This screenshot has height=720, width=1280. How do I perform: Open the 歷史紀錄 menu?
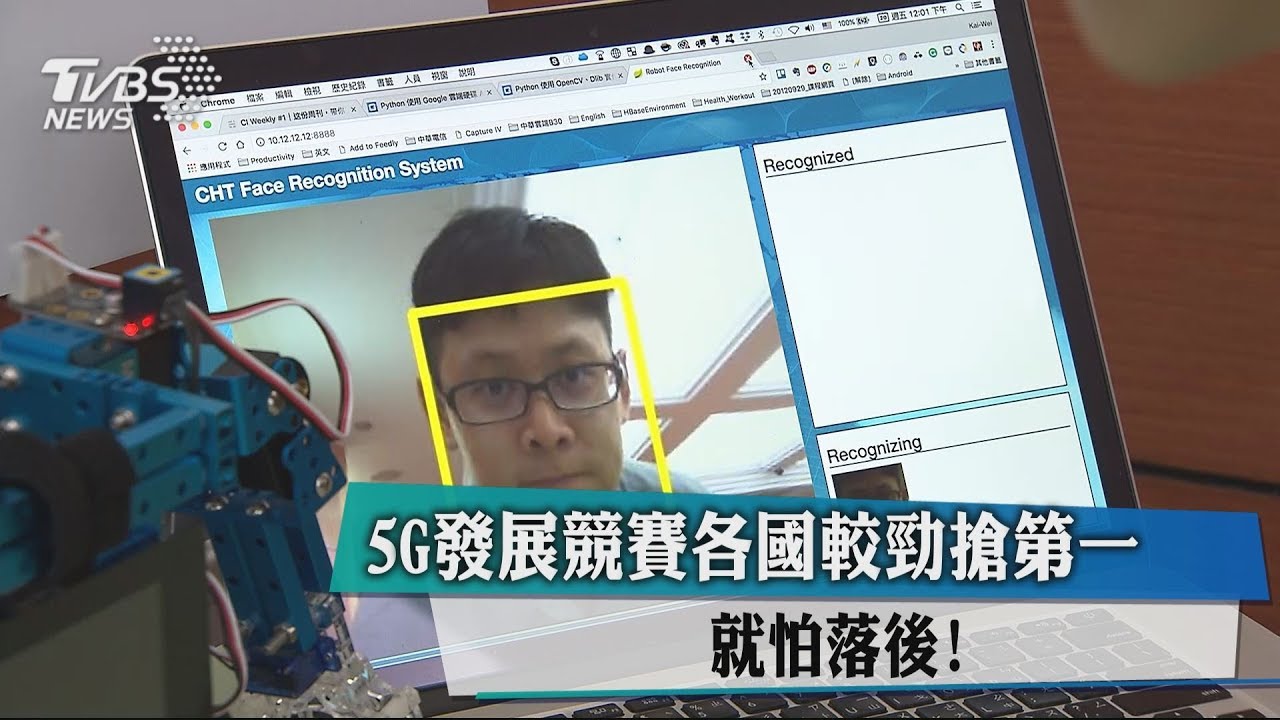click(x=349, y=86)
